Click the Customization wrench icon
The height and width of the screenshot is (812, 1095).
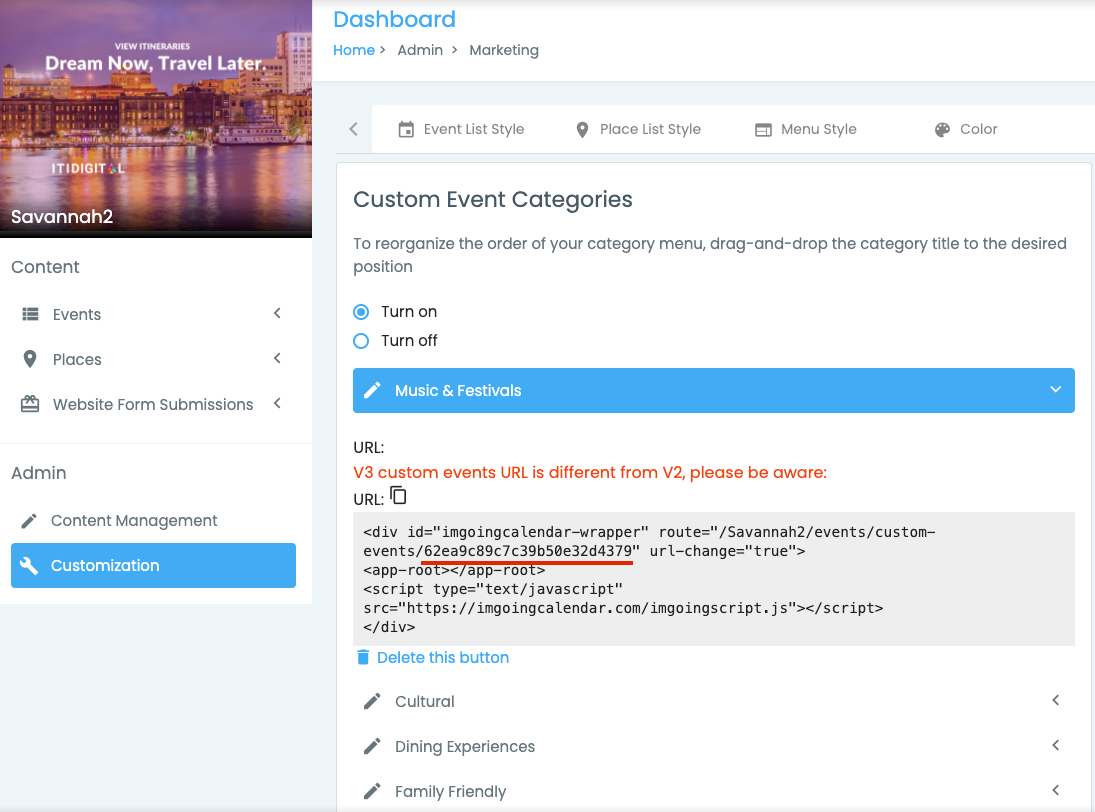(x=29, y=566)
